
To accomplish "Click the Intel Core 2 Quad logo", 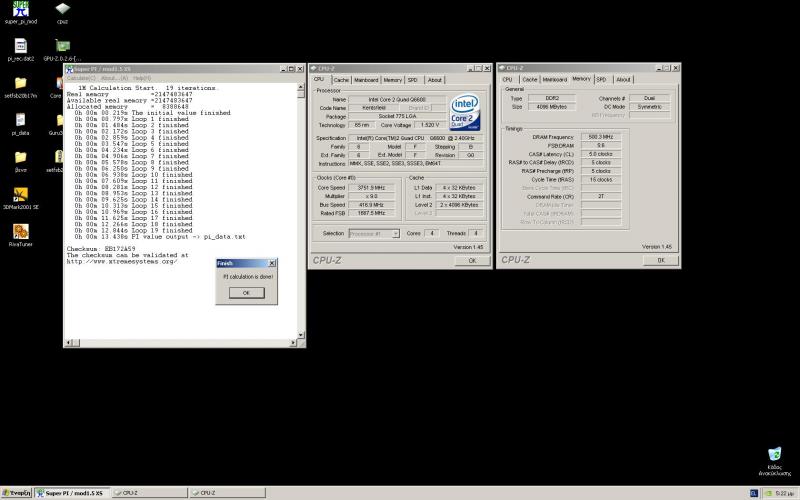I will tap(465, 112).
